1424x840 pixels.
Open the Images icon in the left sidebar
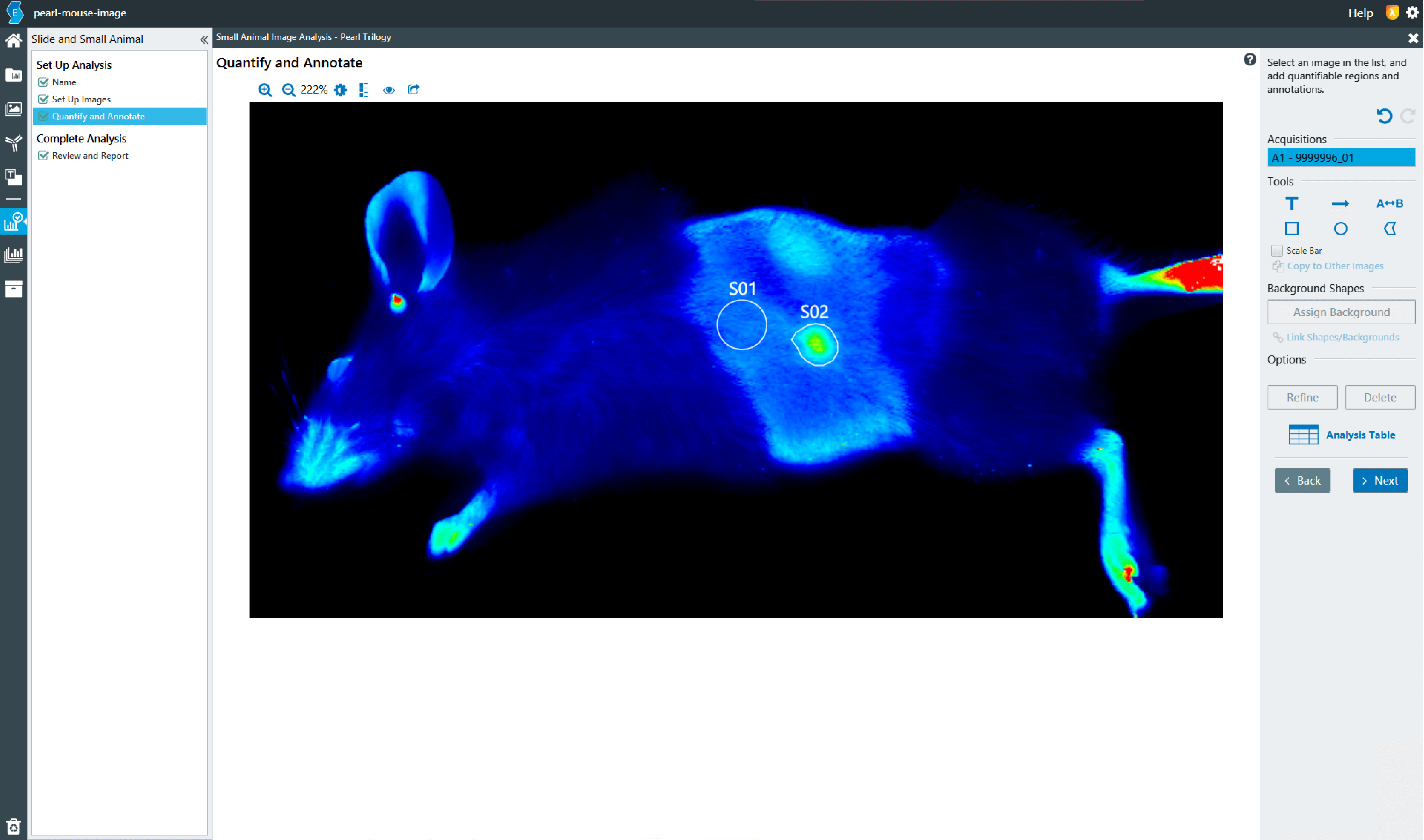pos(13,109)
